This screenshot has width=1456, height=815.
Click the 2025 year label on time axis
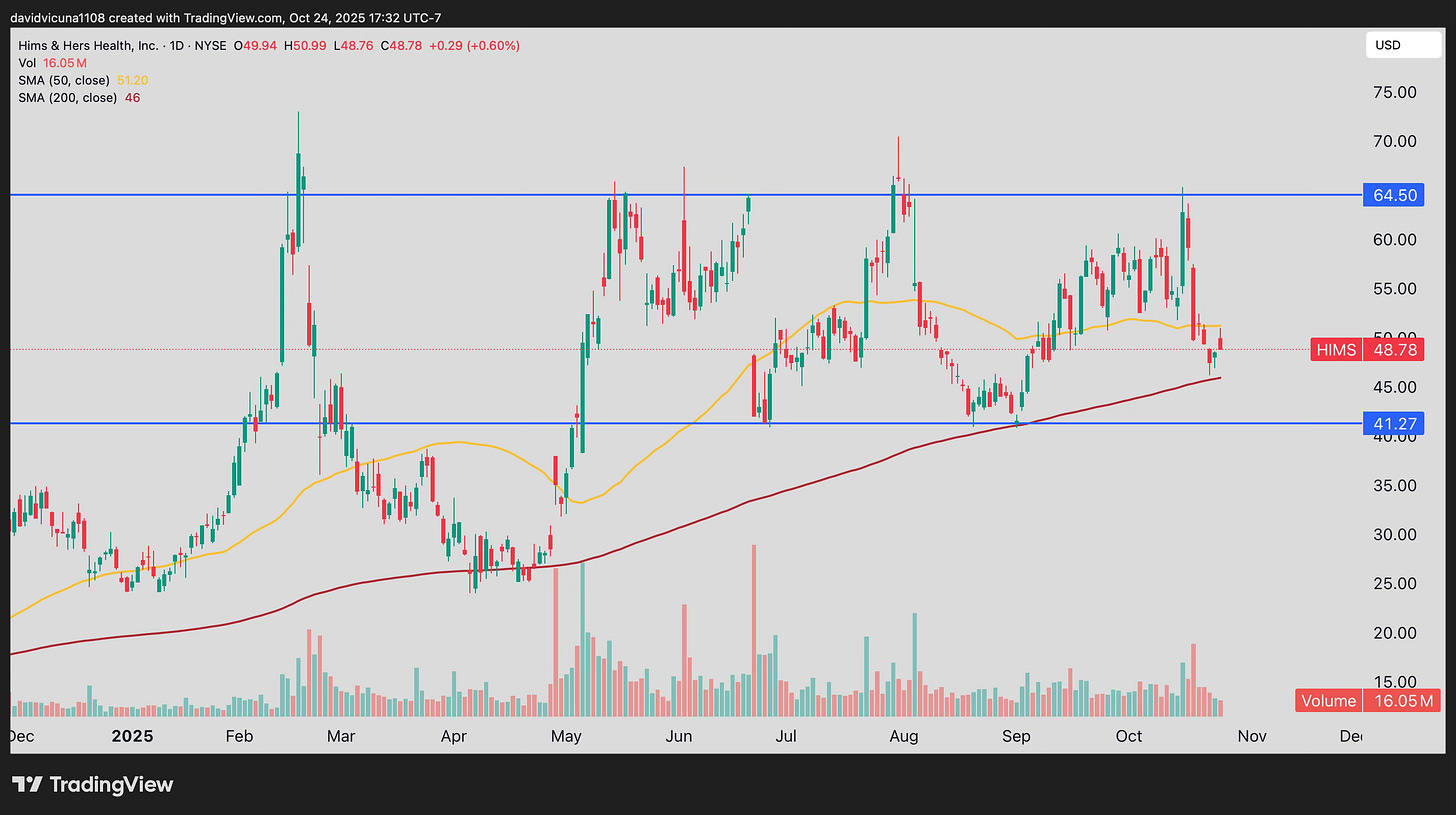point(132,736)
